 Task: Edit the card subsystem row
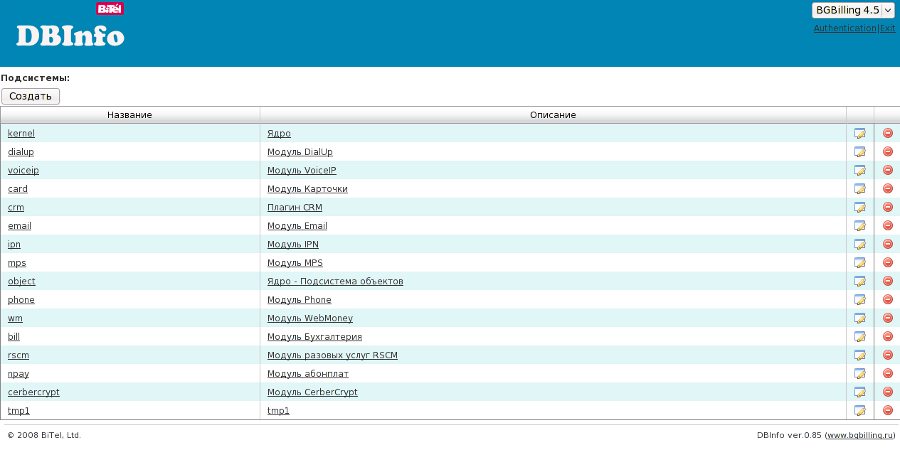point(860,189)
